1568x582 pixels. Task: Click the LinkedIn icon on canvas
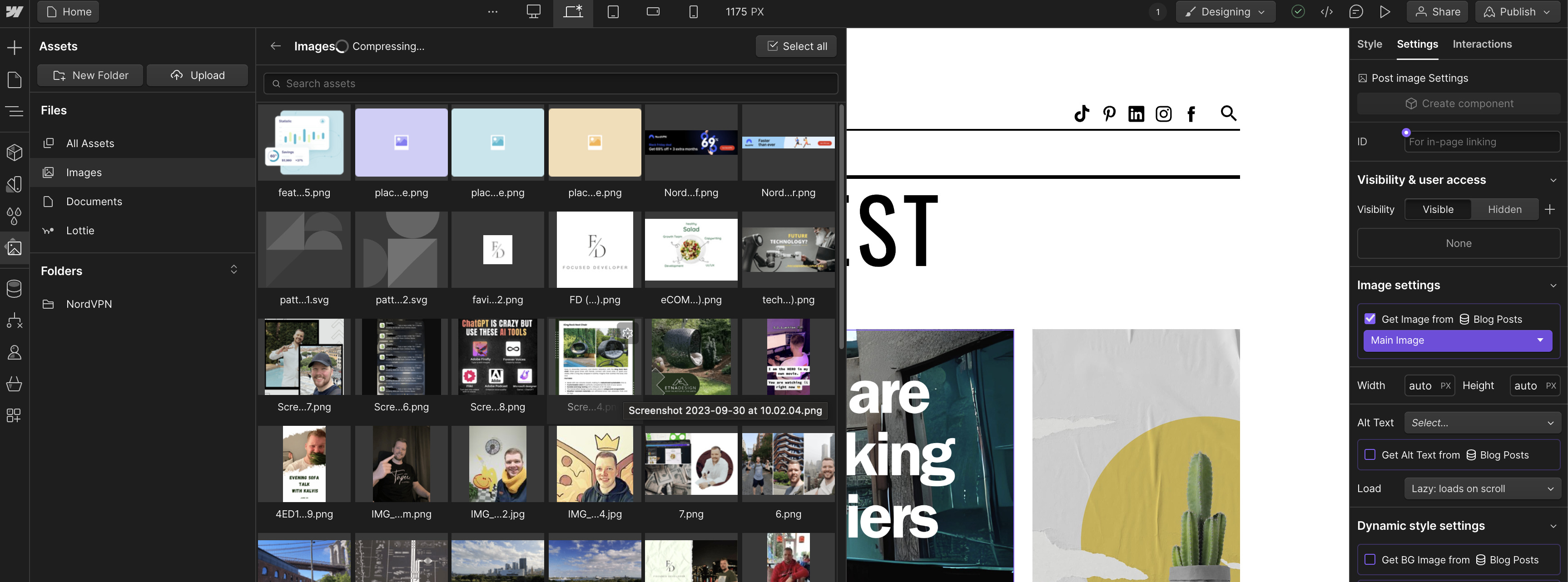click(x=1136, y=114)
